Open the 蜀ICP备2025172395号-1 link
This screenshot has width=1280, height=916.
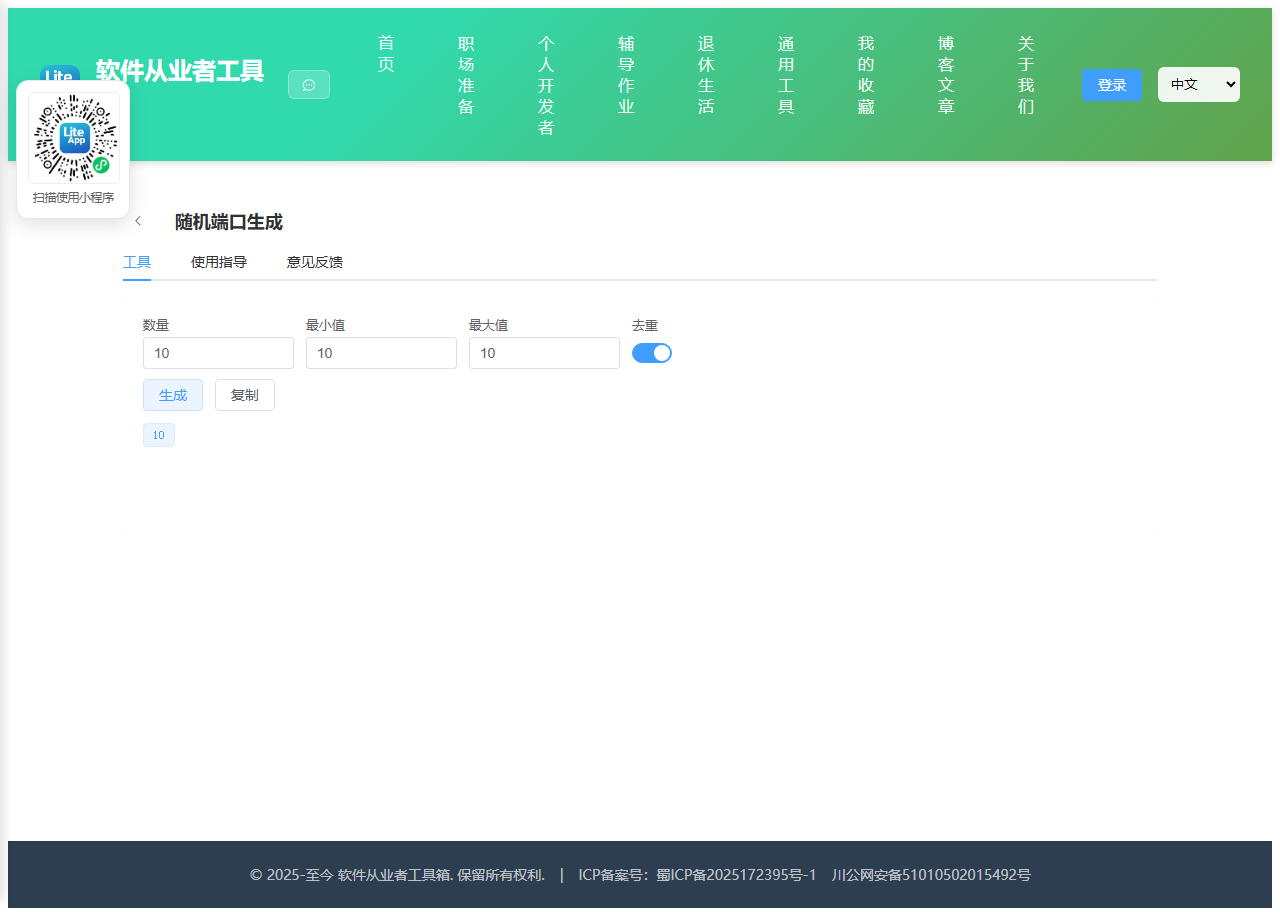[x=736, y=875]
